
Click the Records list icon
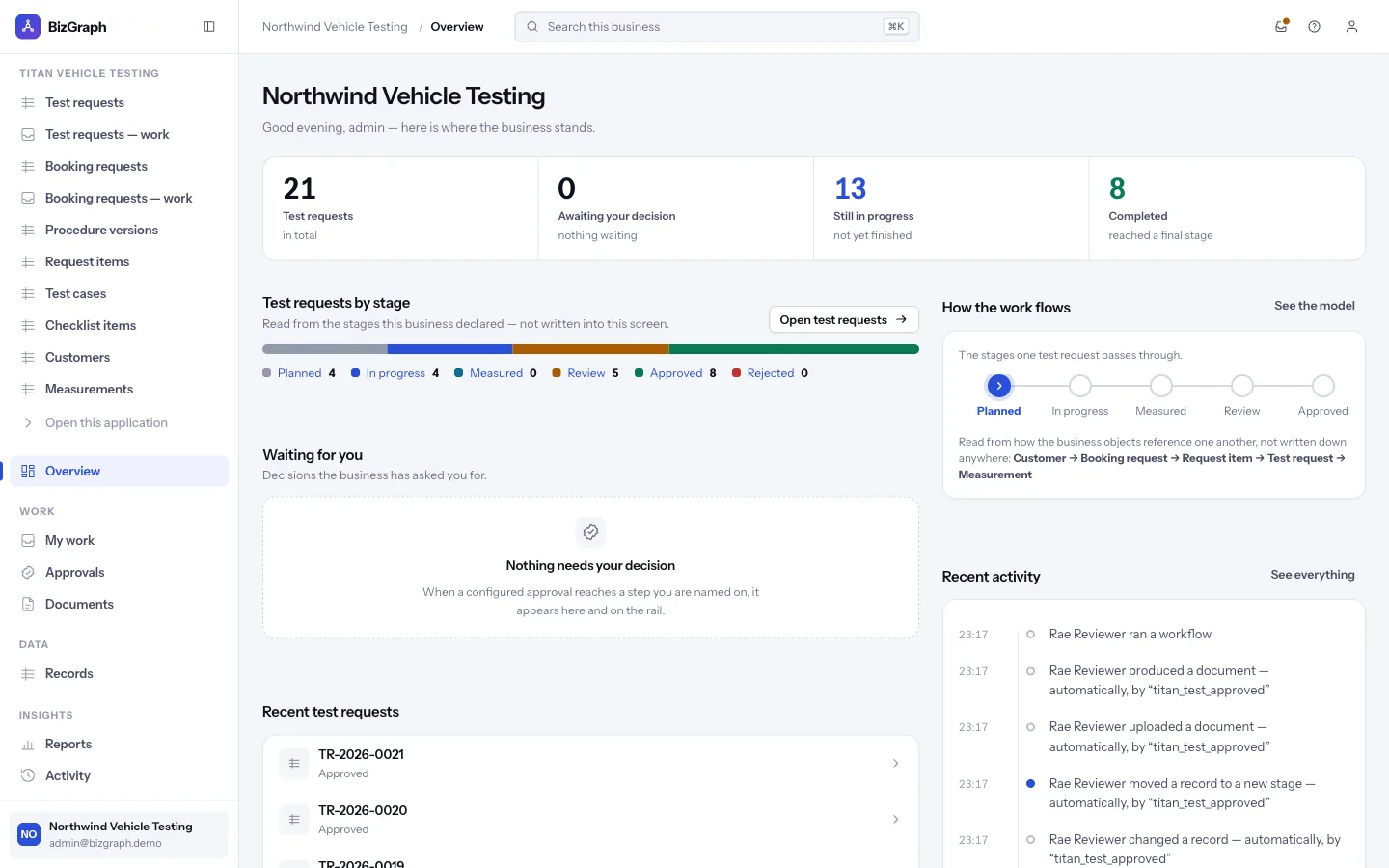tap(28, 674)
